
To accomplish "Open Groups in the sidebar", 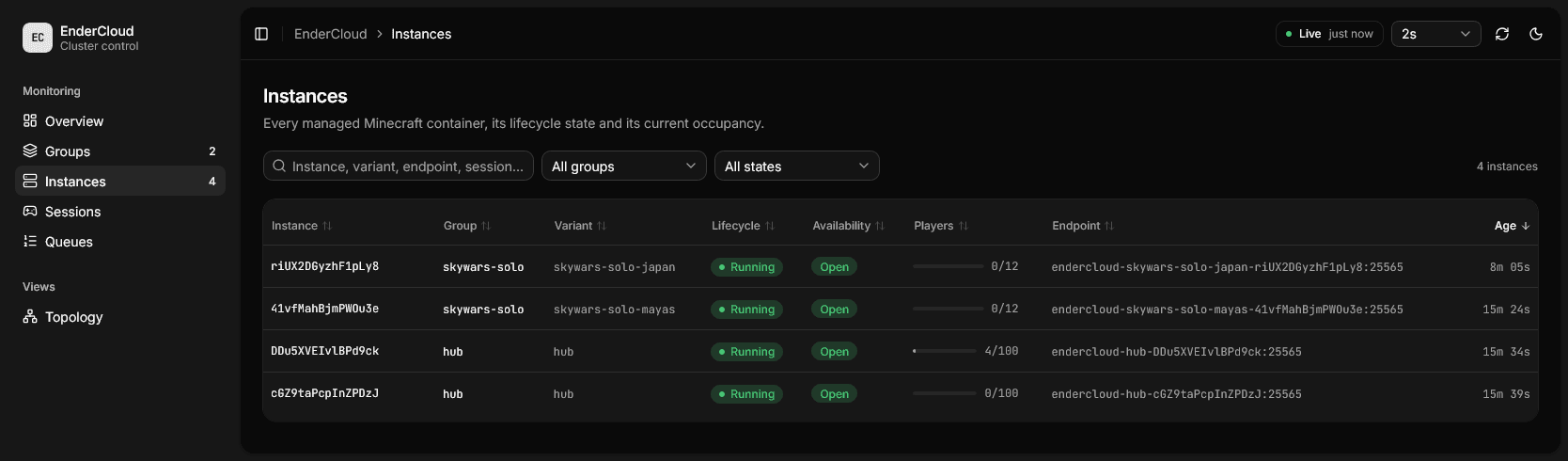I will click(x=120, y=151).
